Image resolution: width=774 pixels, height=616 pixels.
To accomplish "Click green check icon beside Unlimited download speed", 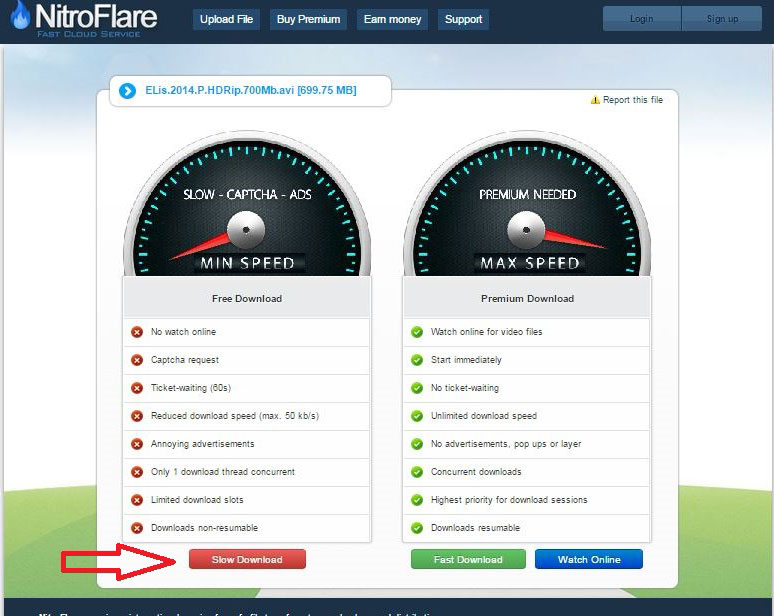I will tap(417, 416).
